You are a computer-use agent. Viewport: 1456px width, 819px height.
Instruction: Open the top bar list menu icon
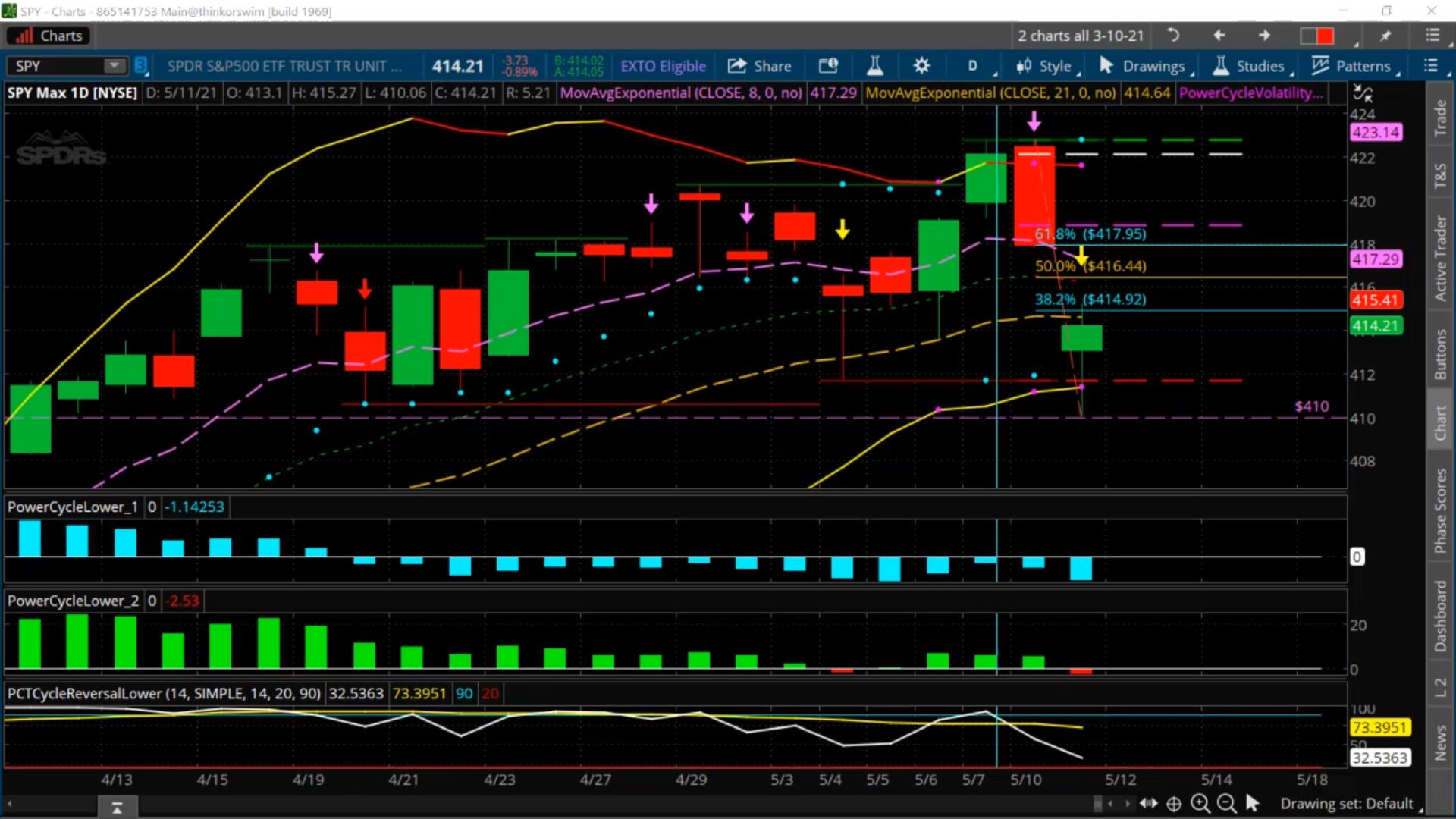1432,35
